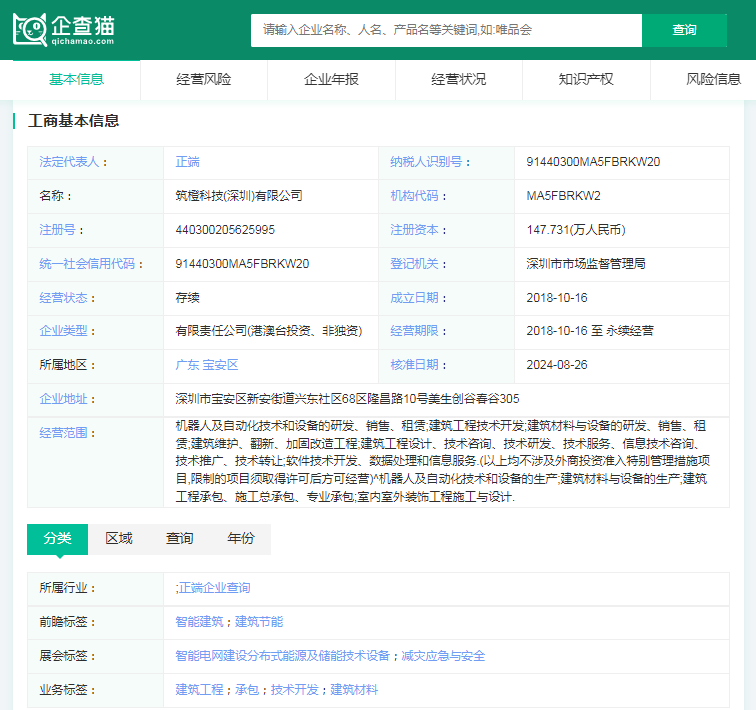Open the 广东 宝安区 region link
Viewport: 756px width, 710px height.
[207, 365]
